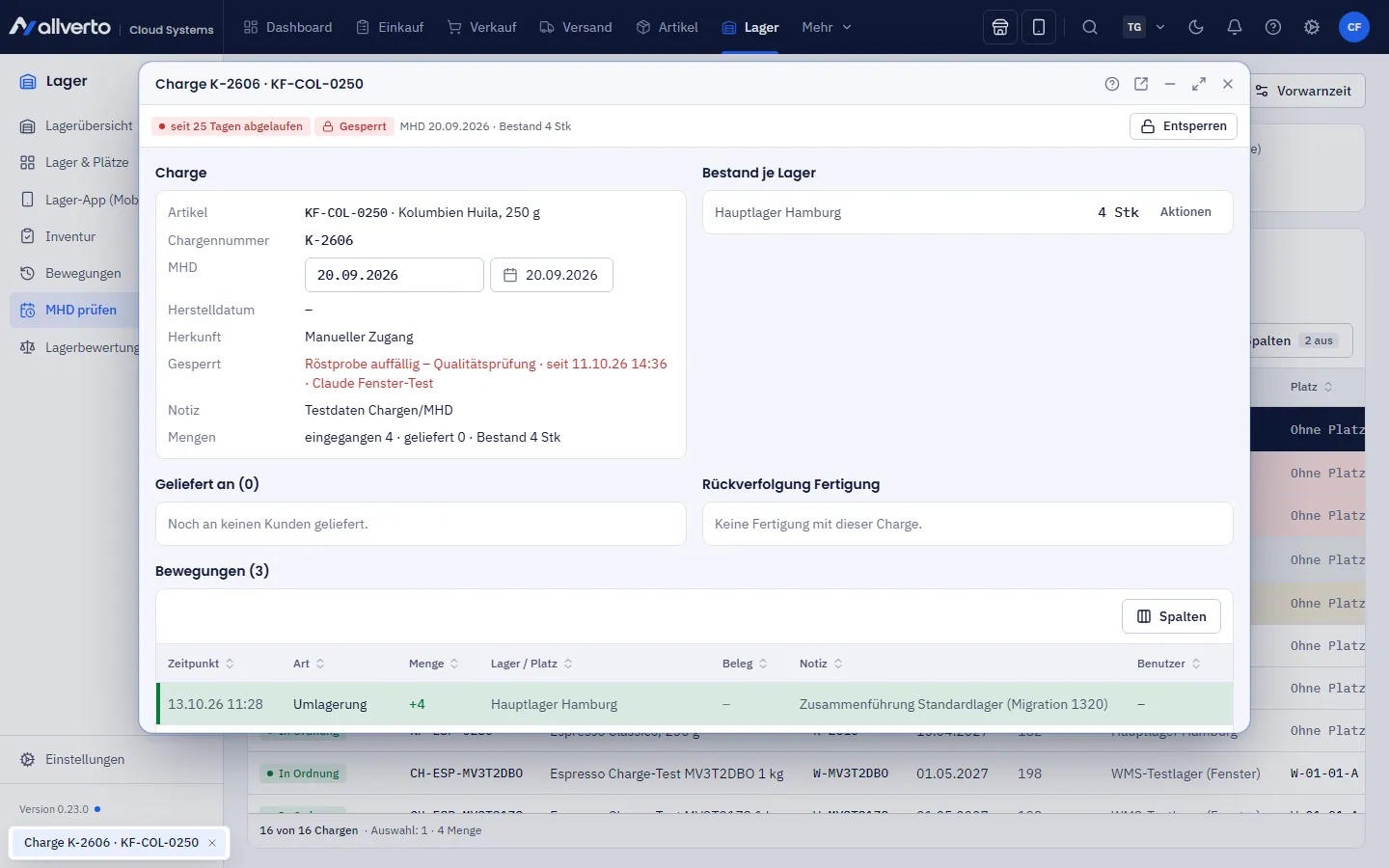1389x868 pixels.
Task: Expand the Charge dialog to fullscreen
Action: tap(1199, 84)
